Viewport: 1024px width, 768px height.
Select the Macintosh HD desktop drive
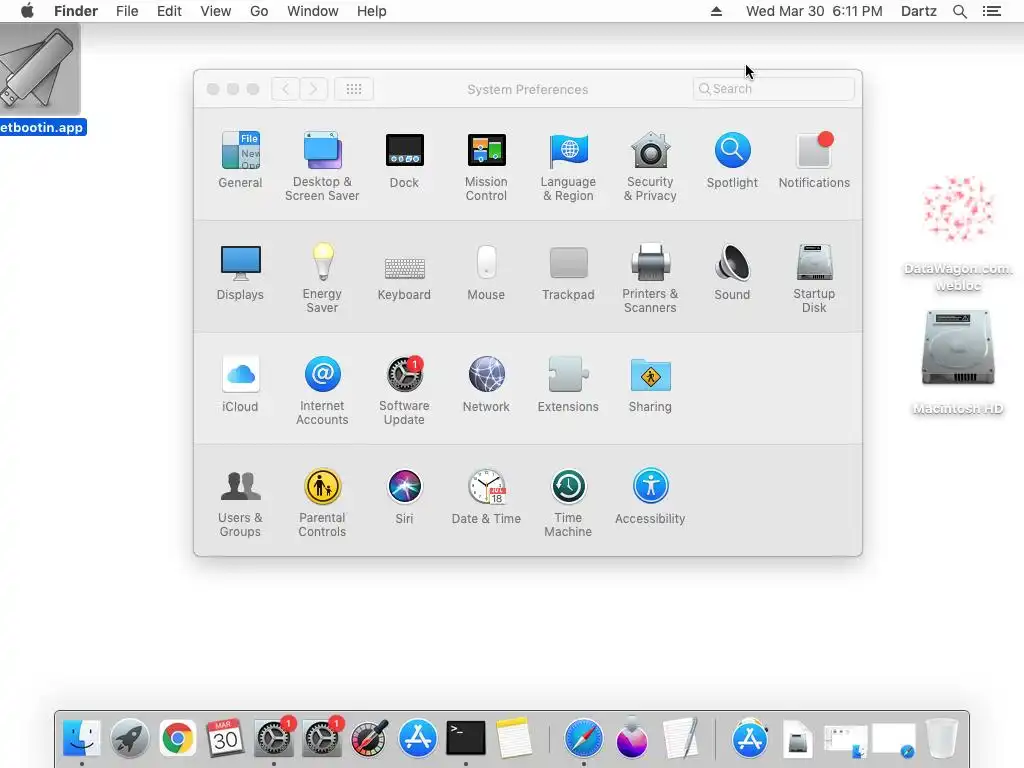tap(958, 362)
